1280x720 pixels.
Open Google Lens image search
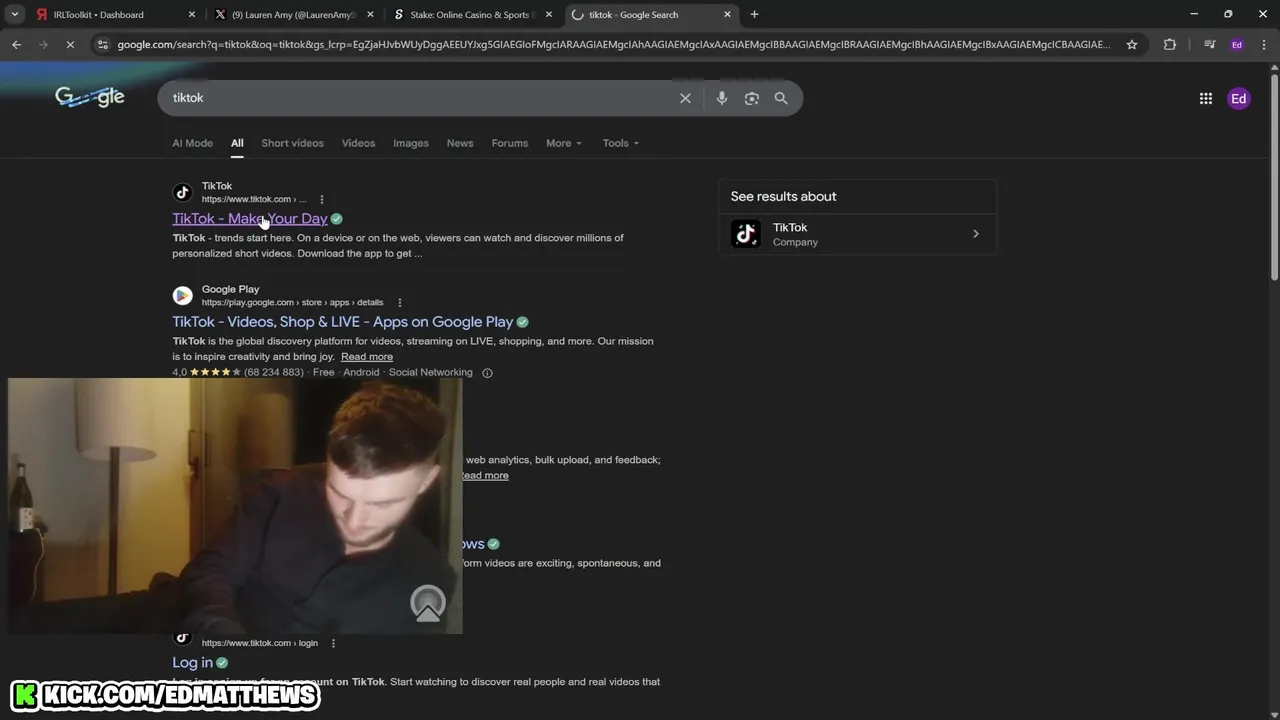click(x=752, y=98)
